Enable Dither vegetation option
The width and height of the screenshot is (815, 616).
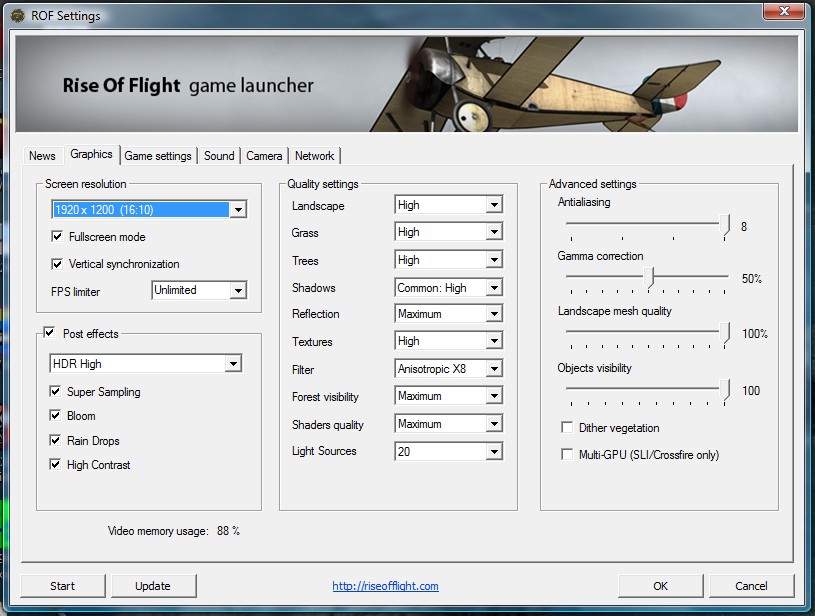click(x=568, y=428)
